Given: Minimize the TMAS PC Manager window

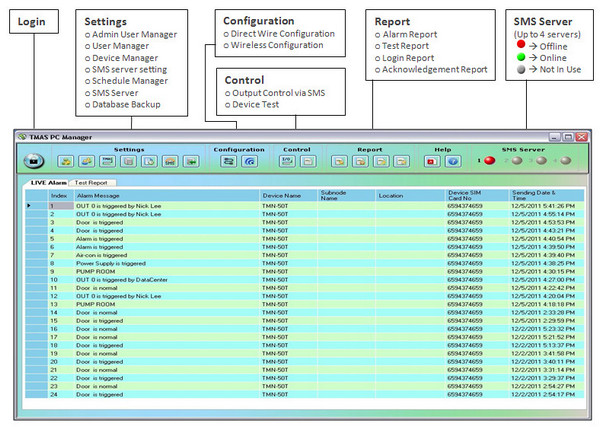Looking at the screenshot, I should coord(555,137).
